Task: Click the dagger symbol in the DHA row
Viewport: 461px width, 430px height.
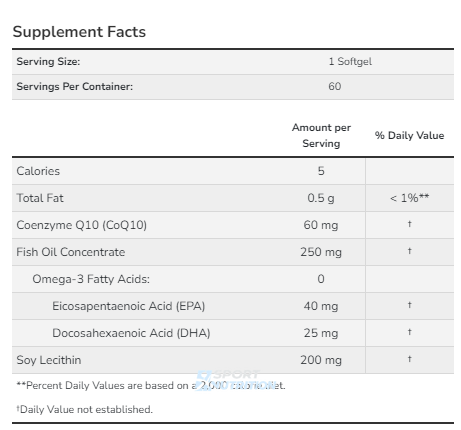Action: [x=409, y=332]
